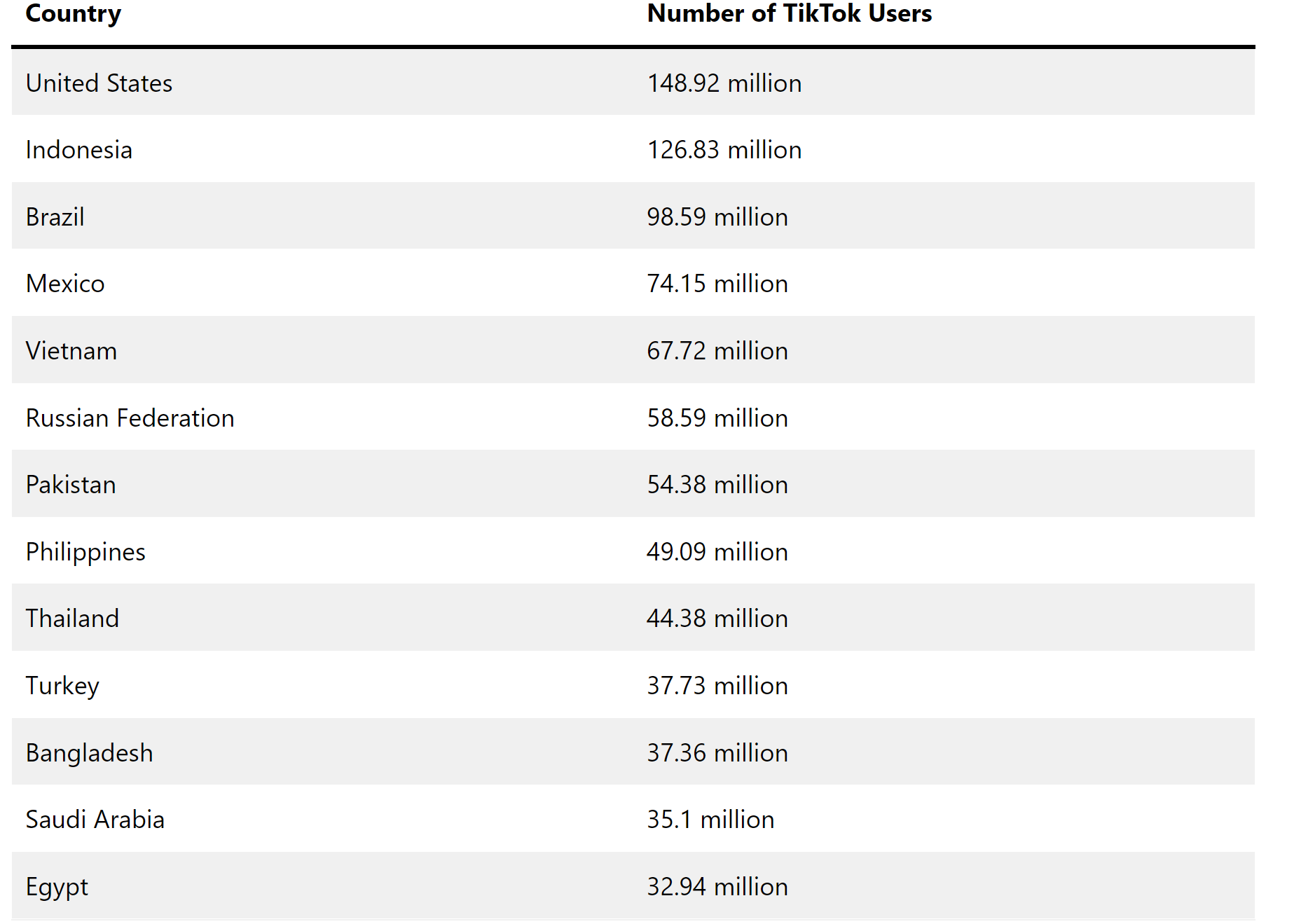Image resolution: width=1294 pixels, height=924 pixels.
Task: Click the Brazil country cell
Action: [x=55, y=216]
